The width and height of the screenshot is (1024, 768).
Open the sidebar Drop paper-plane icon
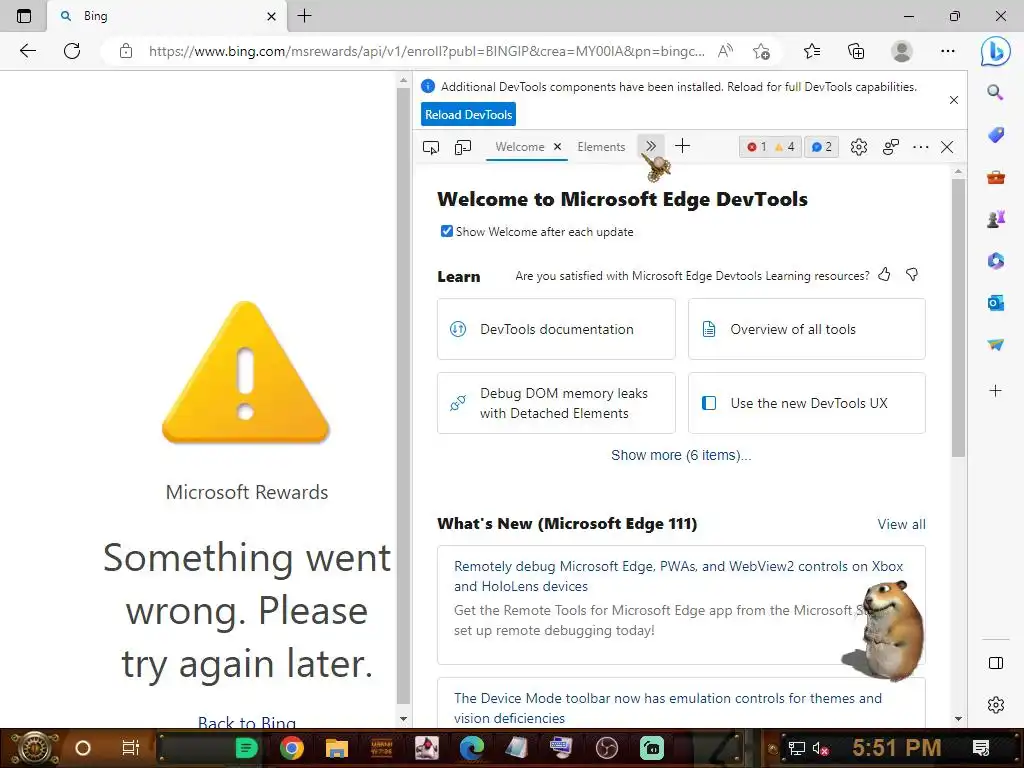(x=995, y=344)
